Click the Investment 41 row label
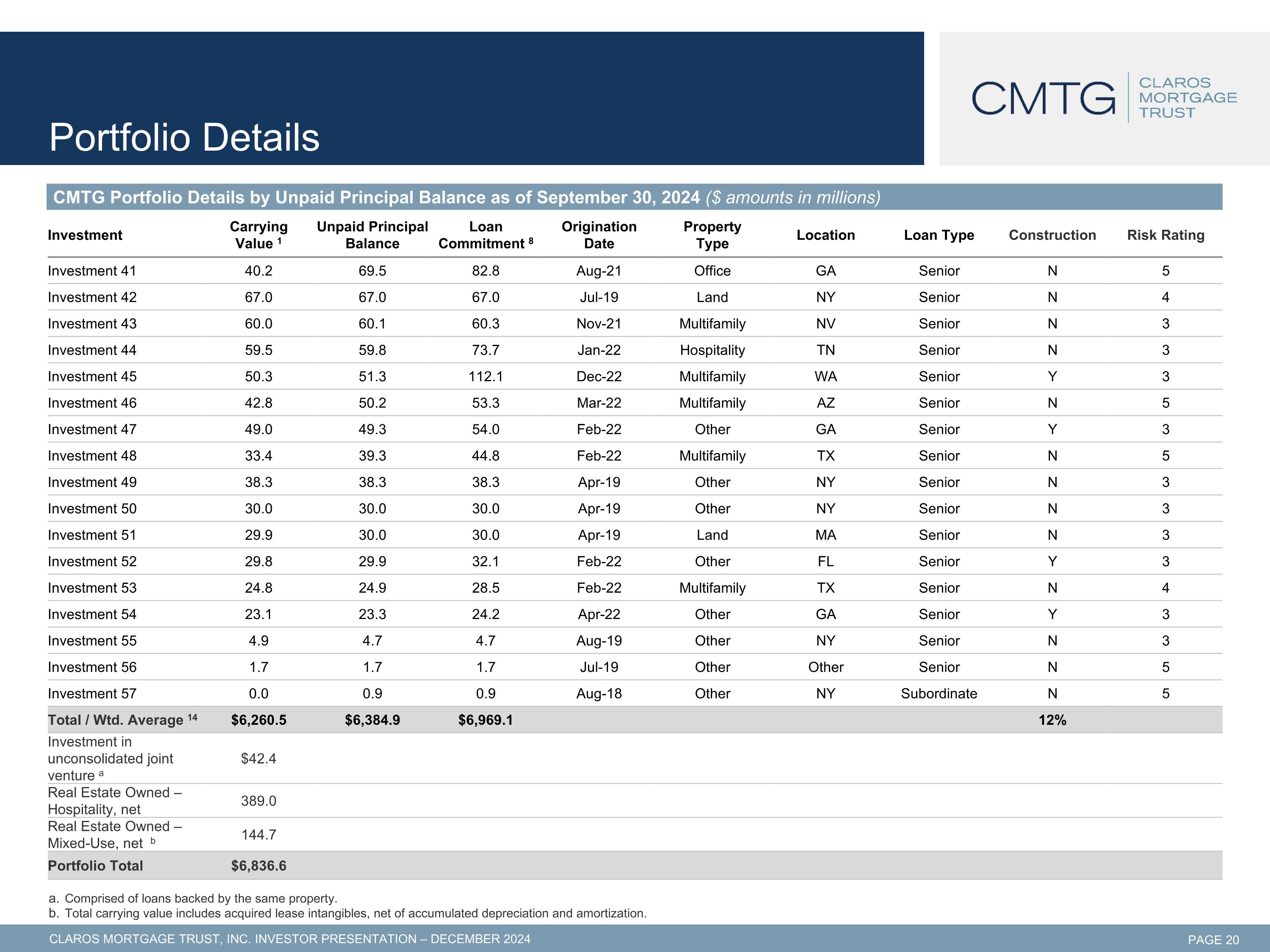The width and height of the screenshot is (1270, 952). (x=92, y=271)
